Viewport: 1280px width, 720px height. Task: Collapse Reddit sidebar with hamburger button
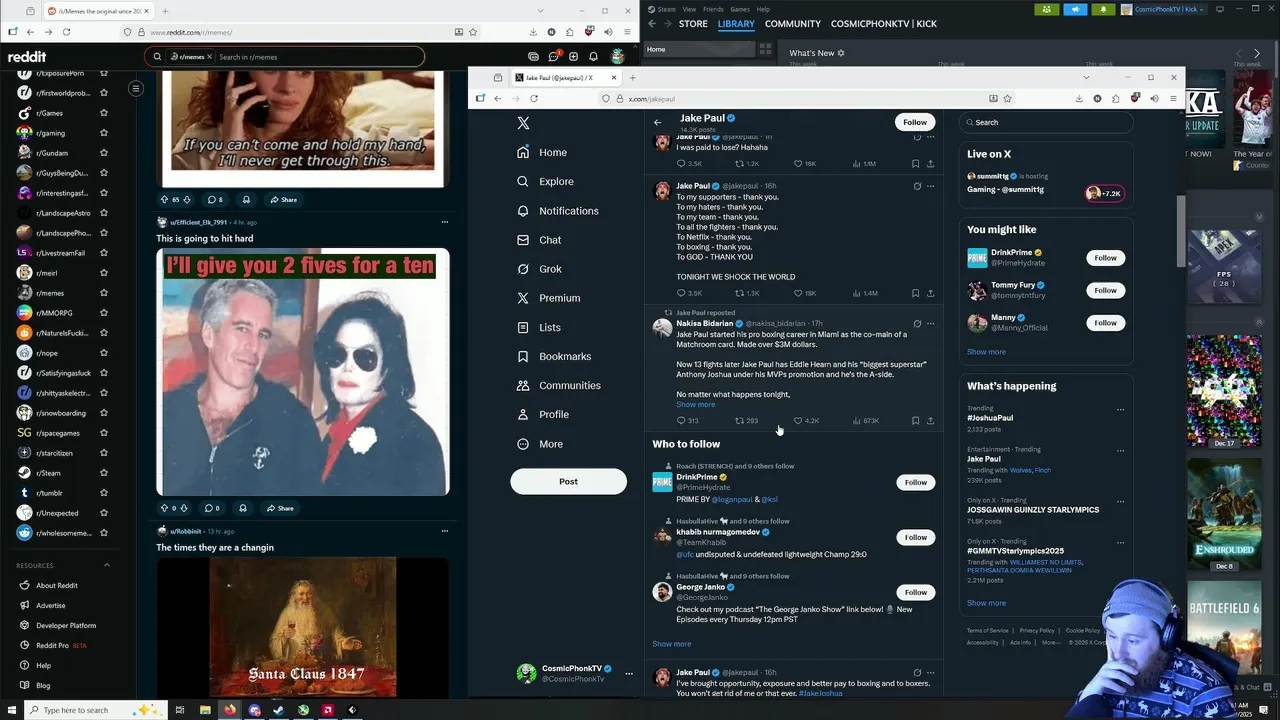(x=136, y=89)
